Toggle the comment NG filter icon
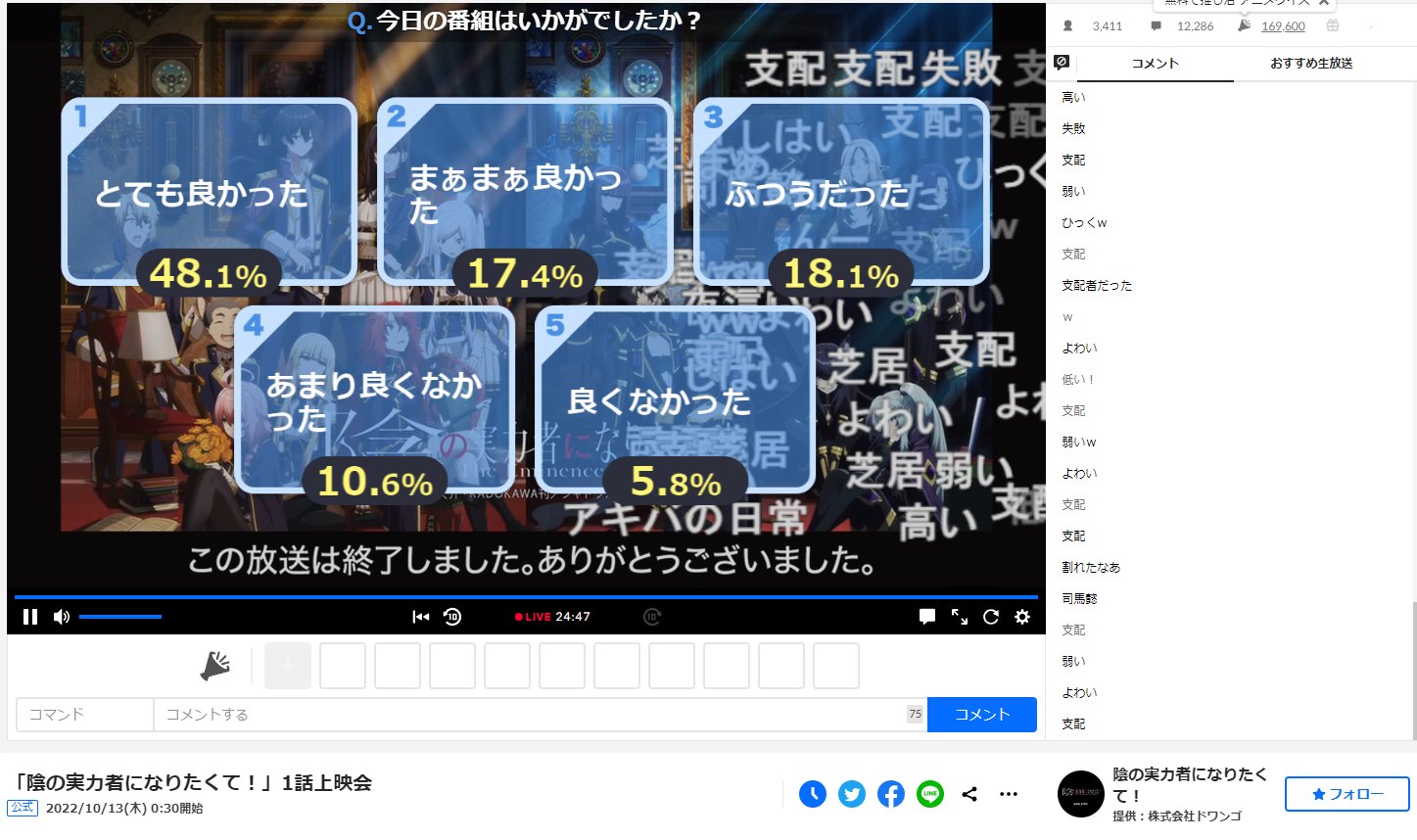Screen dimensions: 1417x840 [x=1062, y=63]
